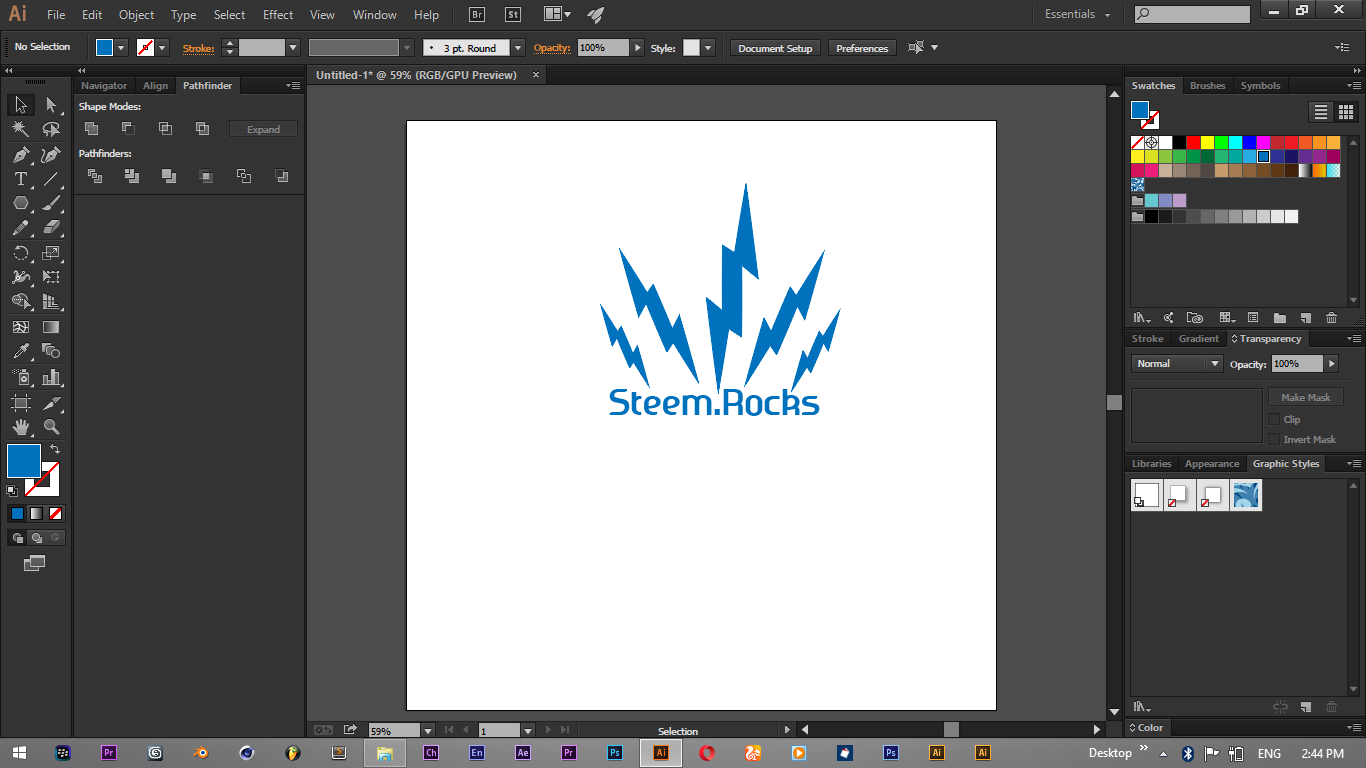Screen dimensions: 1366x768
Task: Open the Essentials workspace dropdown
Action: click(x=1077, y=14)
